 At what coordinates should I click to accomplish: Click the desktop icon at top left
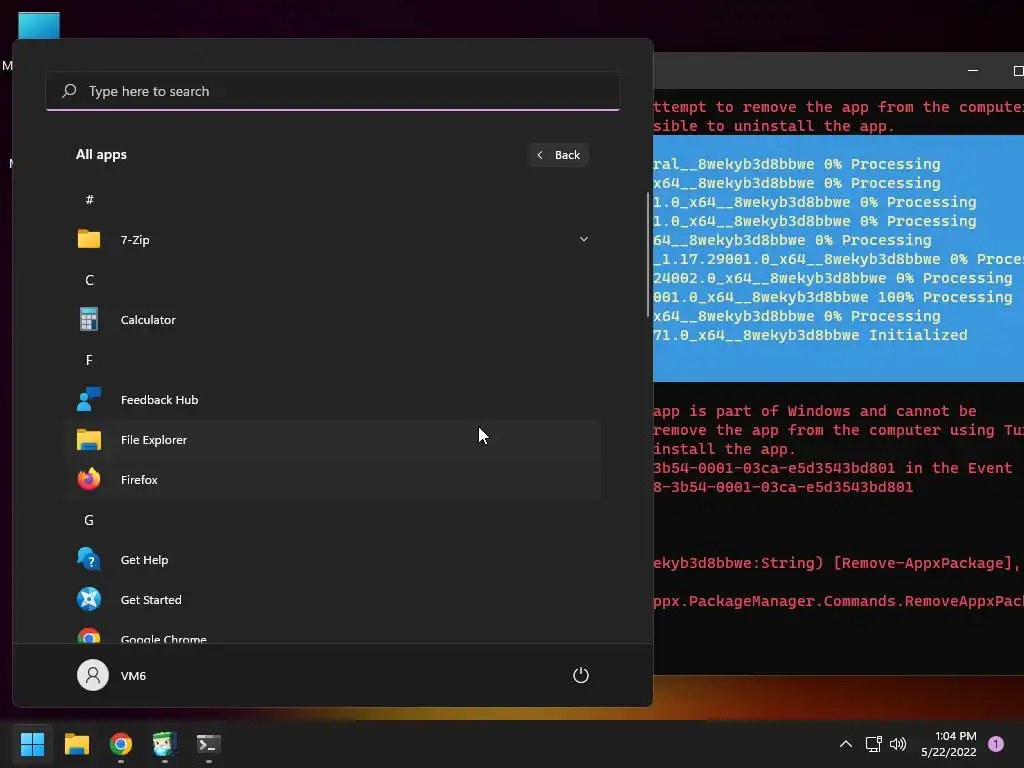tap(39, 26)
